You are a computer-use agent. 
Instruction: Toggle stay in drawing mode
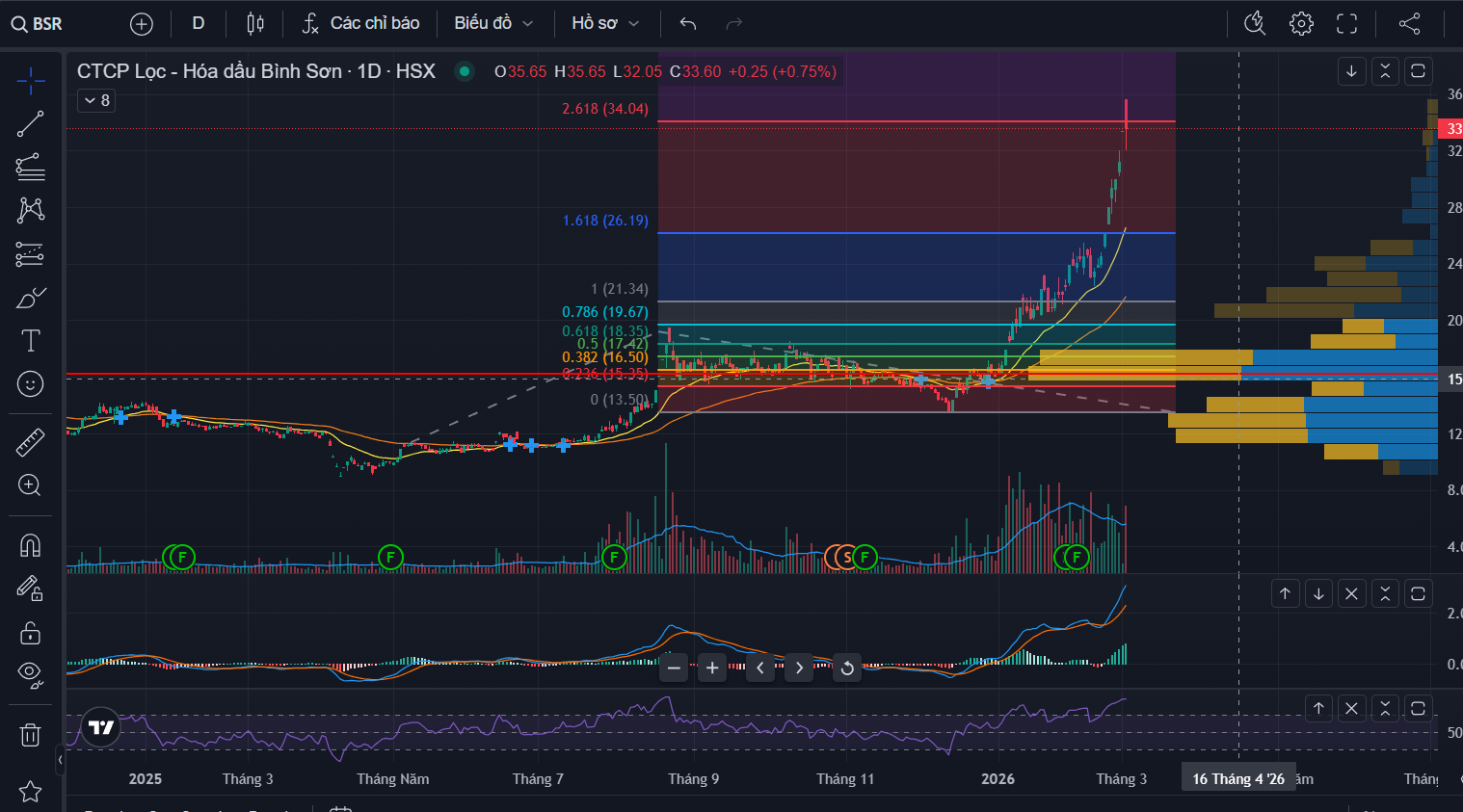[x=31, y=589]
